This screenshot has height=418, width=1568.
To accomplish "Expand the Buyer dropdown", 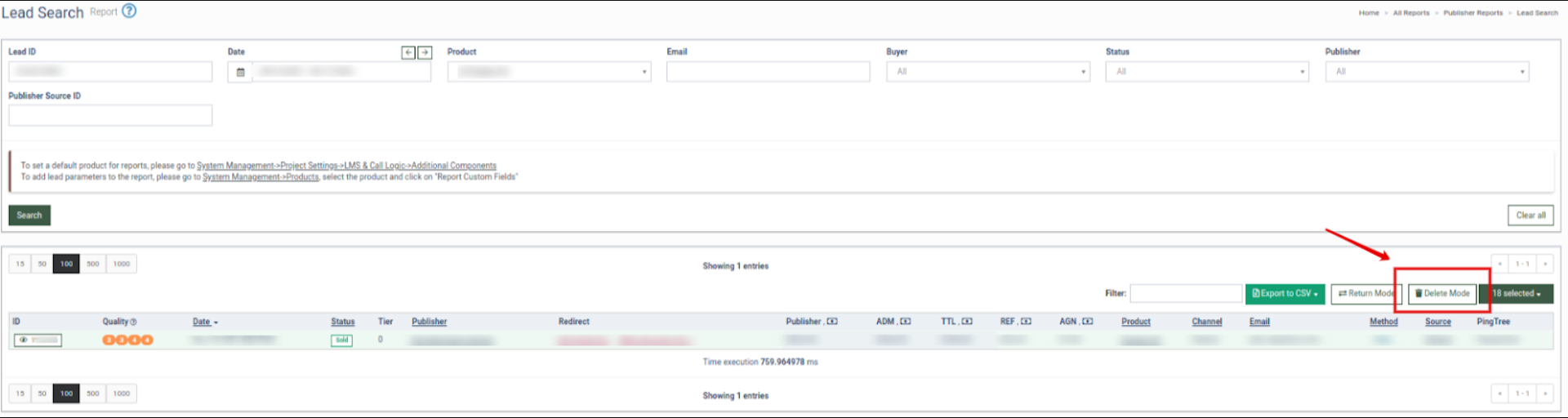I will (987, 72).
